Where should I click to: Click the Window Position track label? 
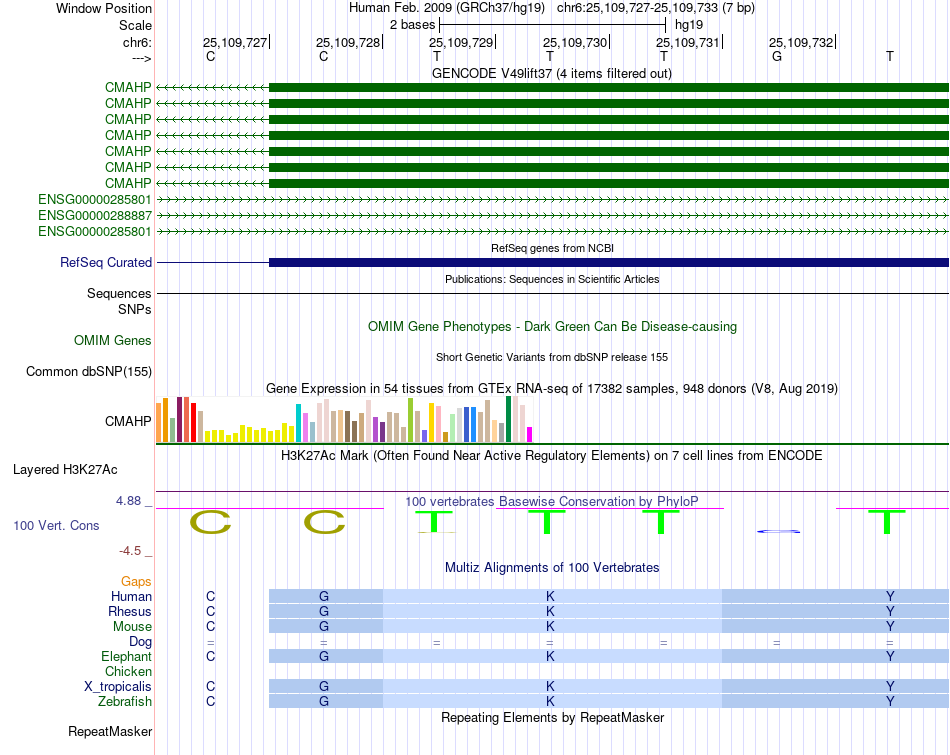click(x=104, y=8)
